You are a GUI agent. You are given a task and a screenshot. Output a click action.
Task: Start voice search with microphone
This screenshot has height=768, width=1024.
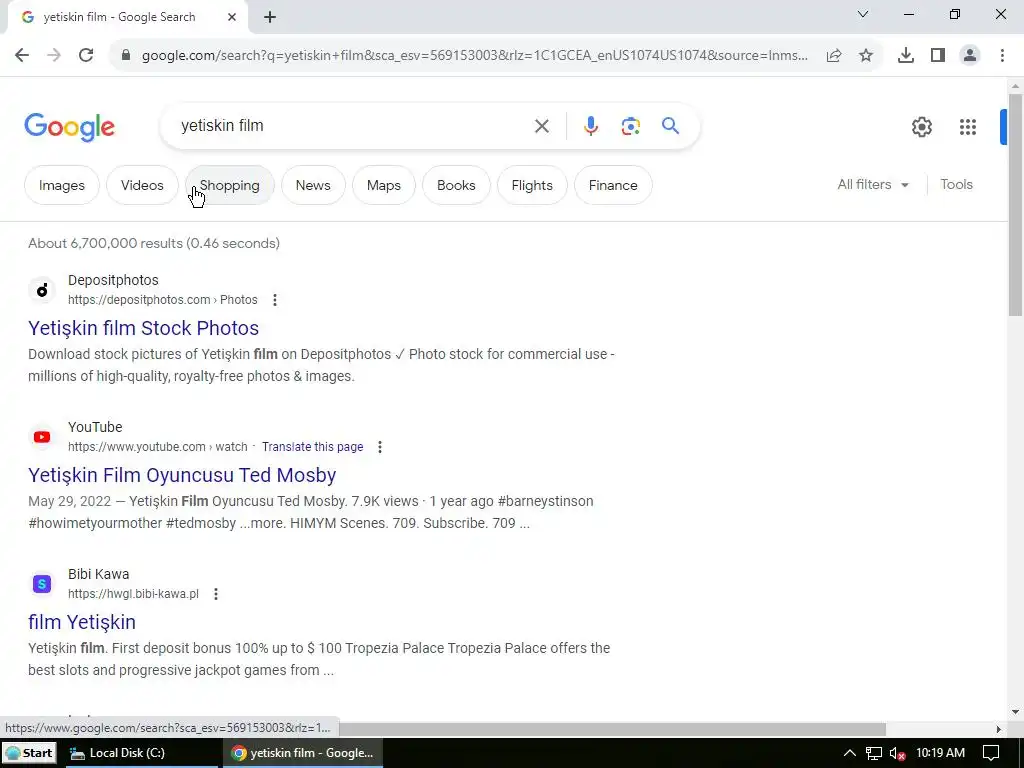pyautogui.click(x=591, y=126)
